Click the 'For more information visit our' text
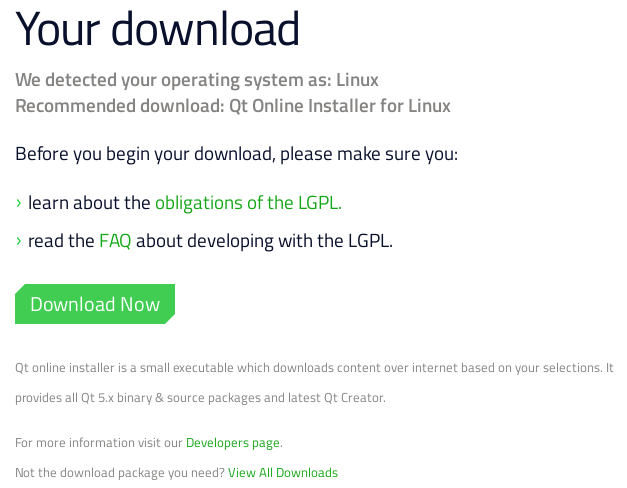The image size is (627, 488). click(99, 442)
